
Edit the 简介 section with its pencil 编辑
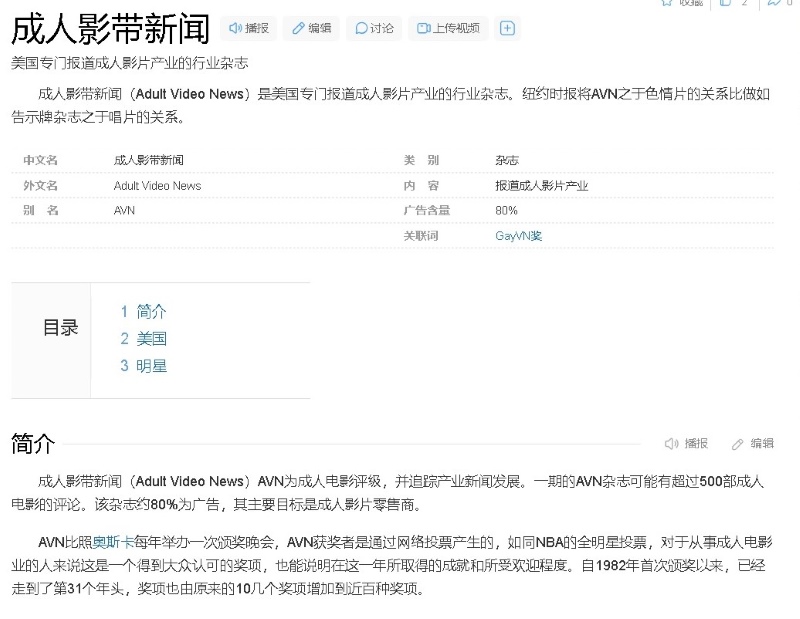[x=752, y=443]
